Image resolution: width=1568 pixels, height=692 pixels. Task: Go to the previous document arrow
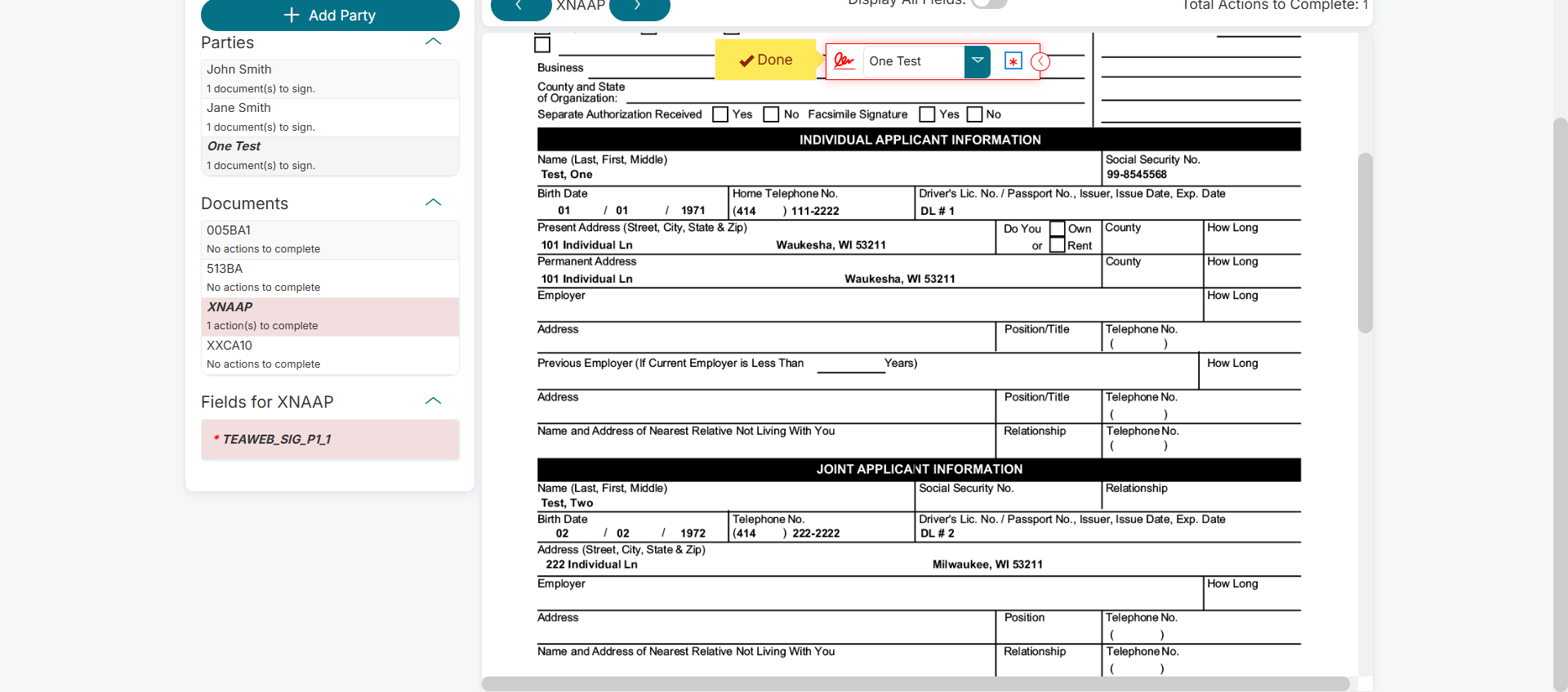520,7
